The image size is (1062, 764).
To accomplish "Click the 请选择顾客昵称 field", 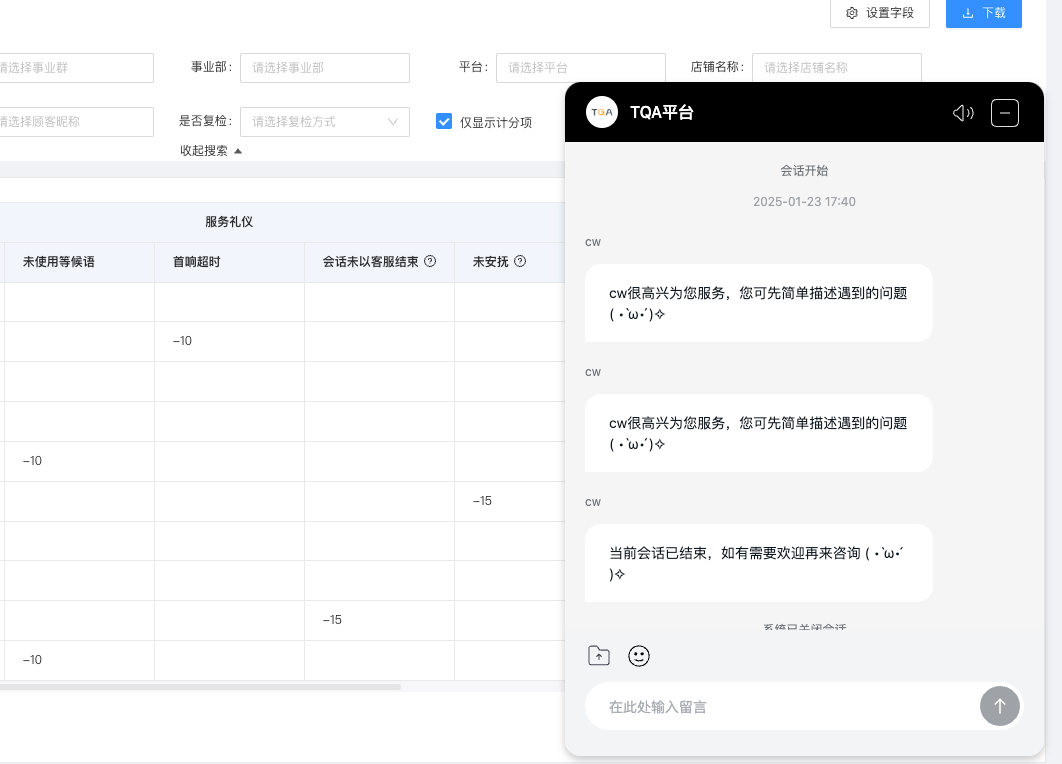I will coord(76,122).
